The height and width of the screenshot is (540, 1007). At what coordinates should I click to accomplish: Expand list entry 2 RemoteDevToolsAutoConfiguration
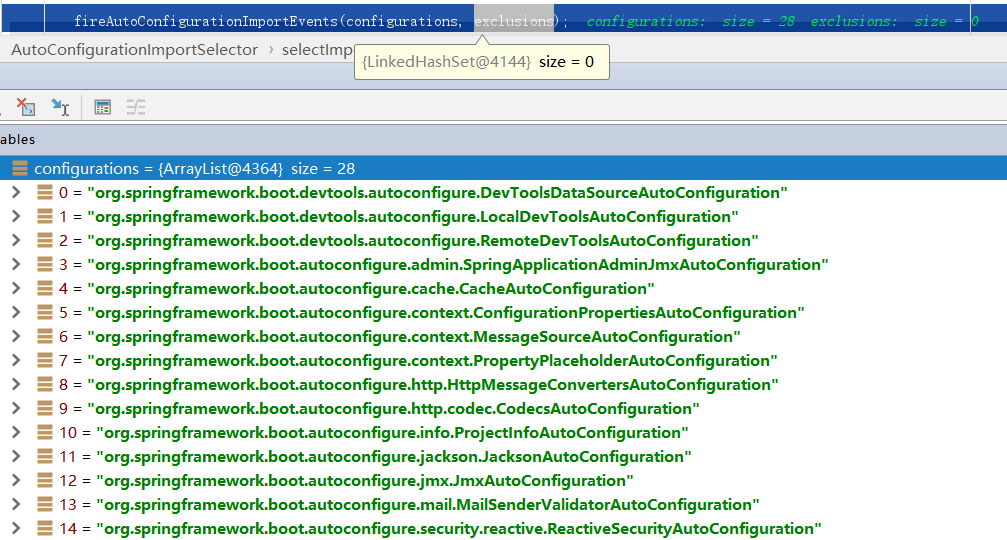tap(17, 240)
